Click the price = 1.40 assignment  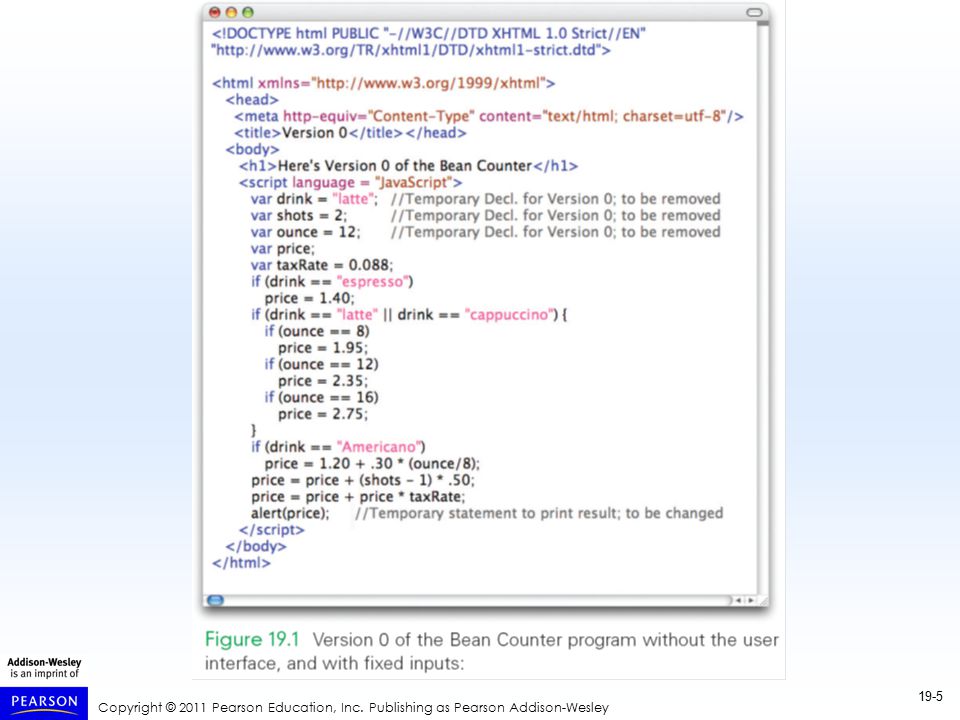[x=309, y=298]
